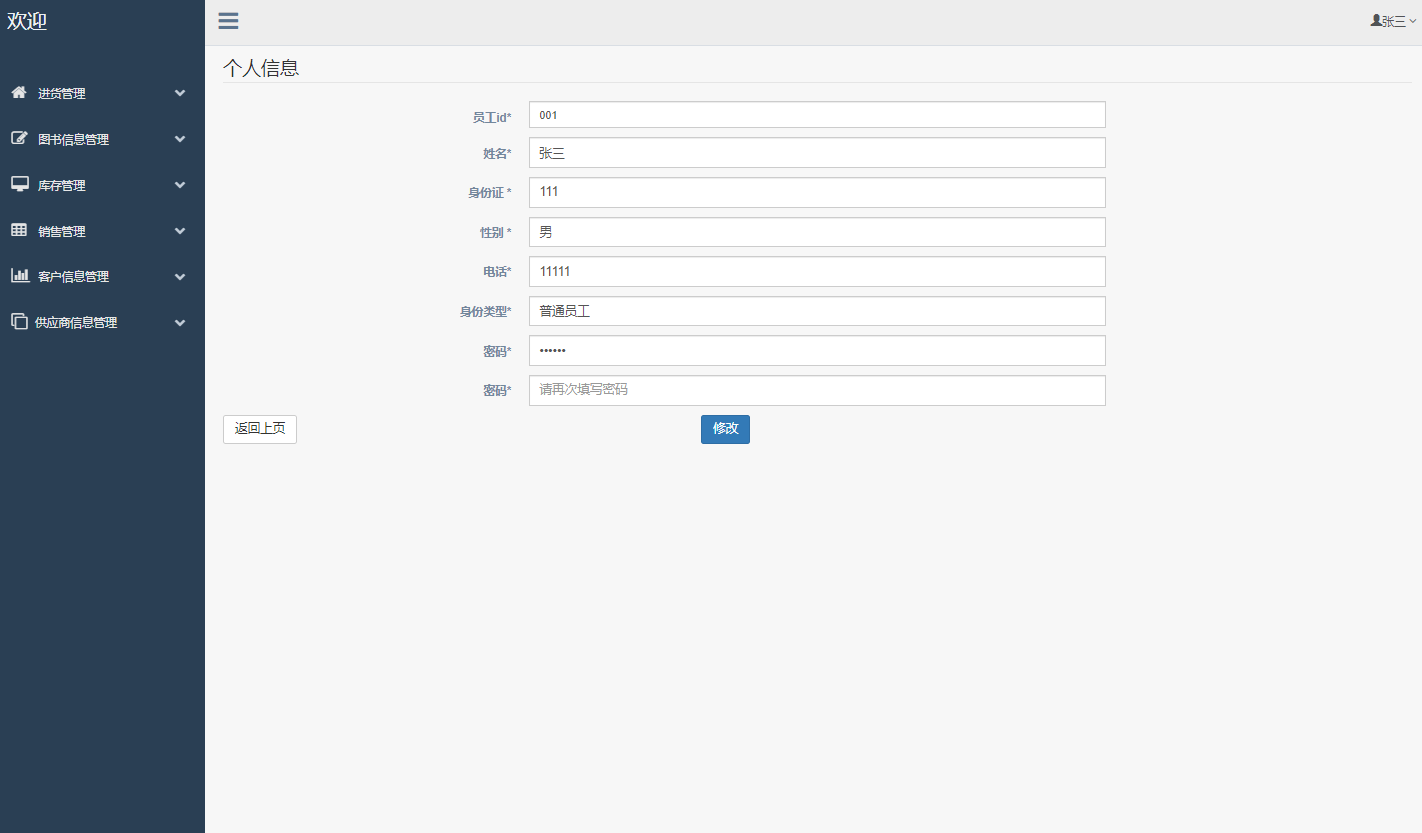Screen dimensions: 1422x833
Task: Click the home icon beside 进货管理
Action: (19, 92)
